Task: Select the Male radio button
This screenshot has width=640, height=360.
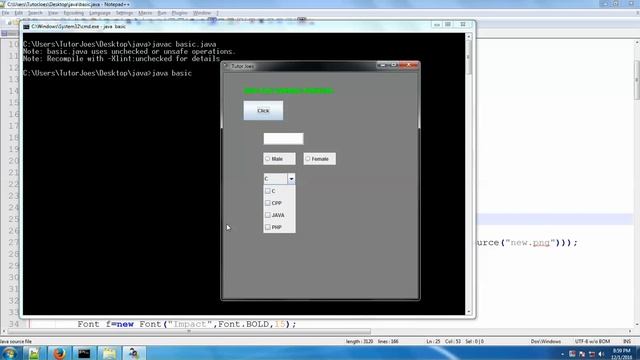Action: [279, 159]
